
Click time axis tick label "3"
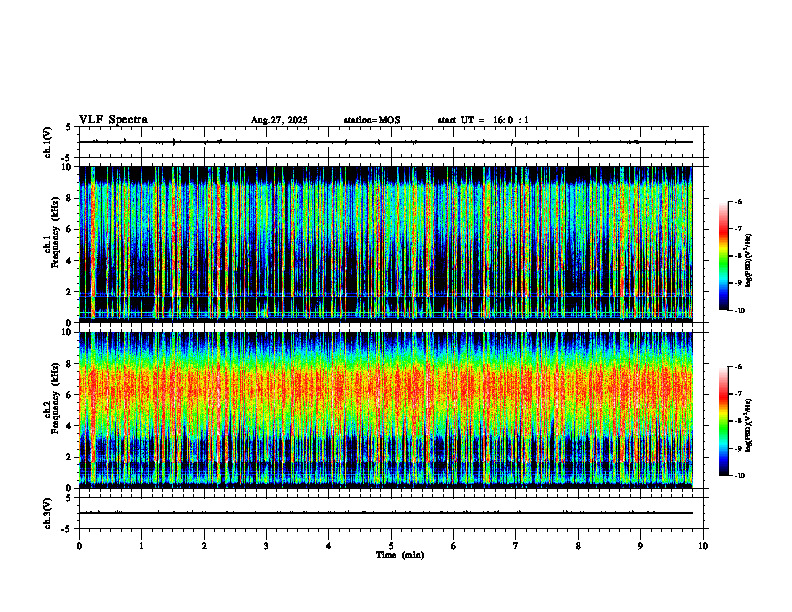pos(266,546)
